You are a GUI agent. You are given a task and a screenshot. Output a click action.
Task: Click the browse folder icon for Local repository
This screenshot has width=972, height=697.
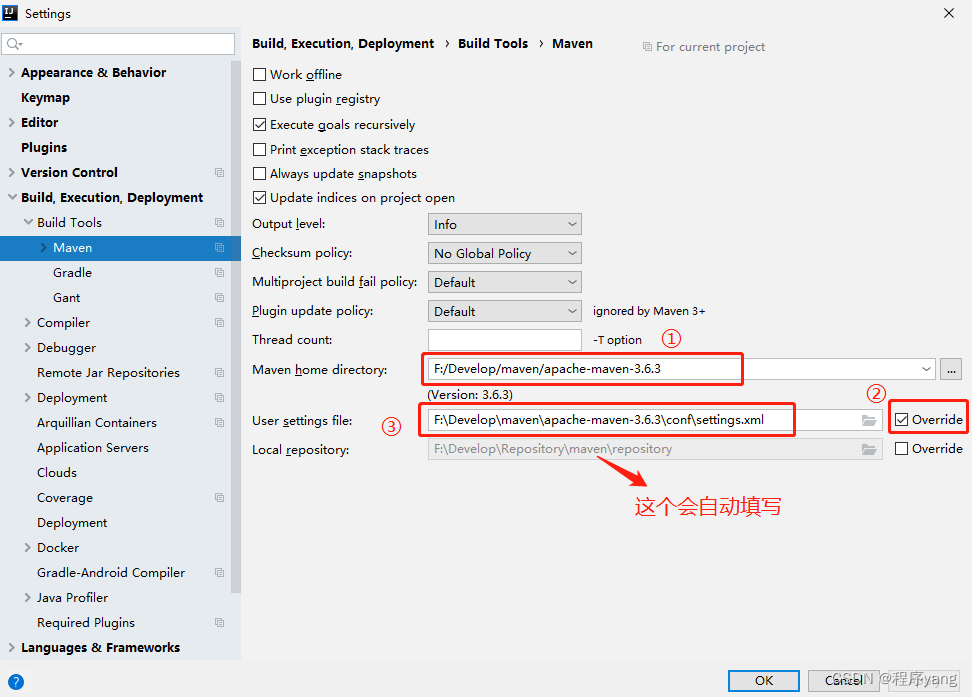[x=868, y=449]
